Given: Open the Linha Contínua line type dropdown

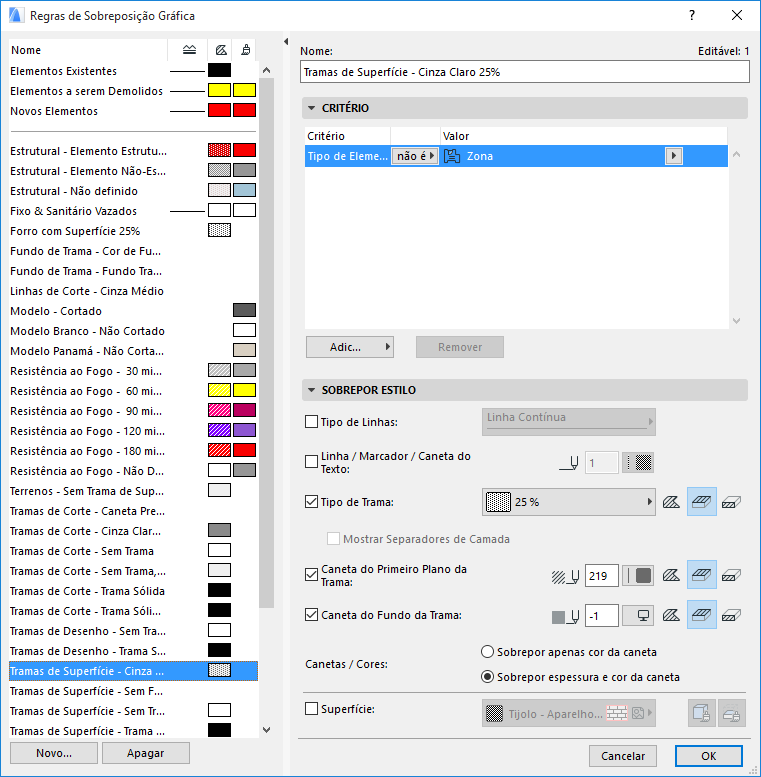Looking at the screenshot, I should pos(569,422).
